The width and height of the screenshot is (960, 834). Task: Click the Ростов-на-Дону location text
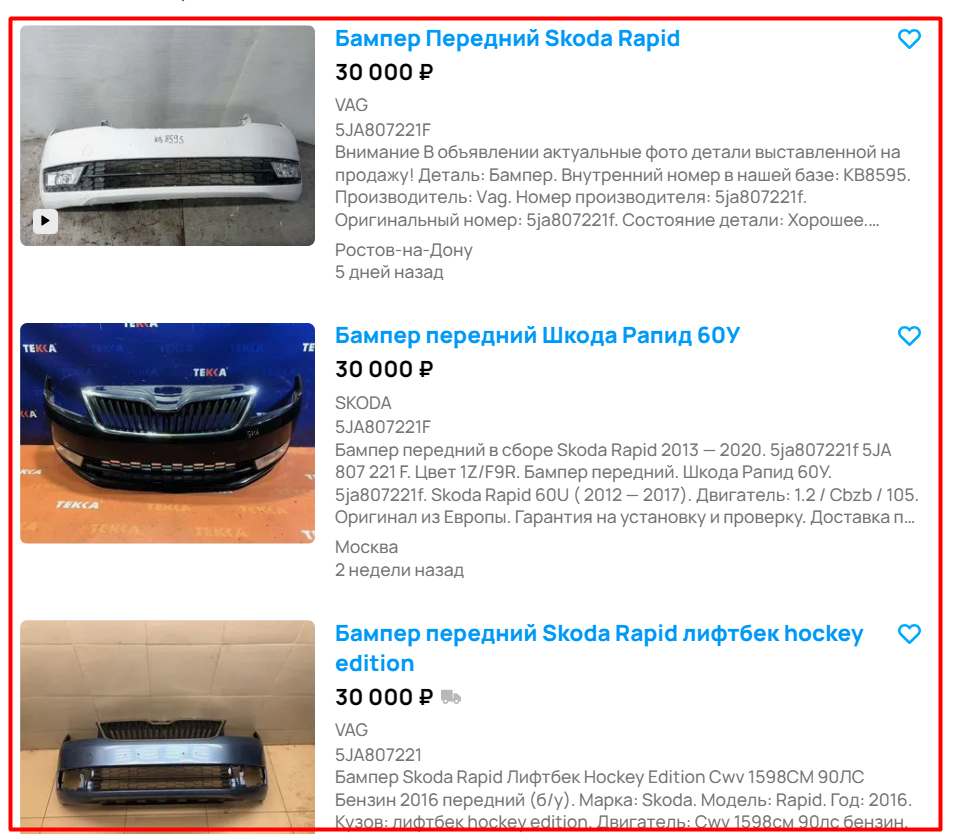point(403,250)
